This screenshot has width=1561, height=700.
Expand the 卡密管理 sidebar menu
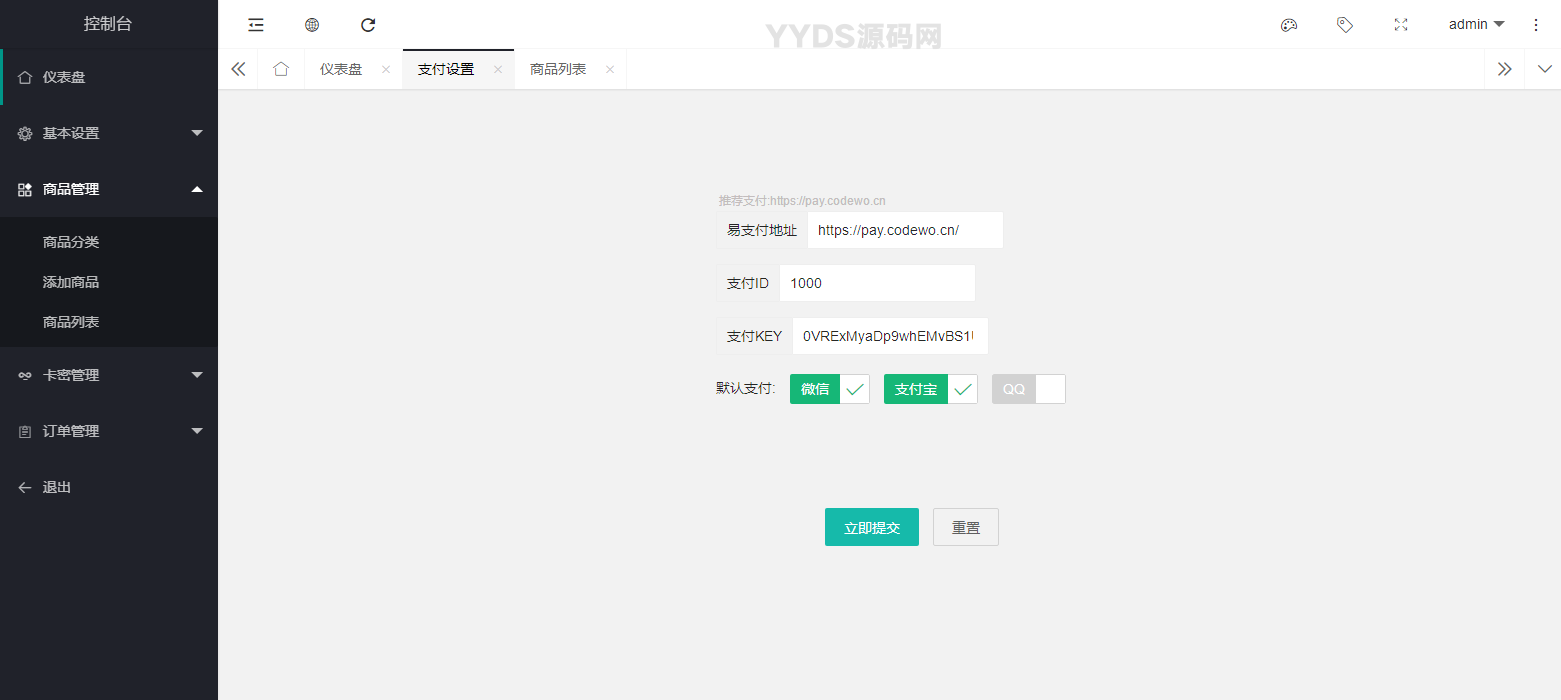(x=109, y=375)
